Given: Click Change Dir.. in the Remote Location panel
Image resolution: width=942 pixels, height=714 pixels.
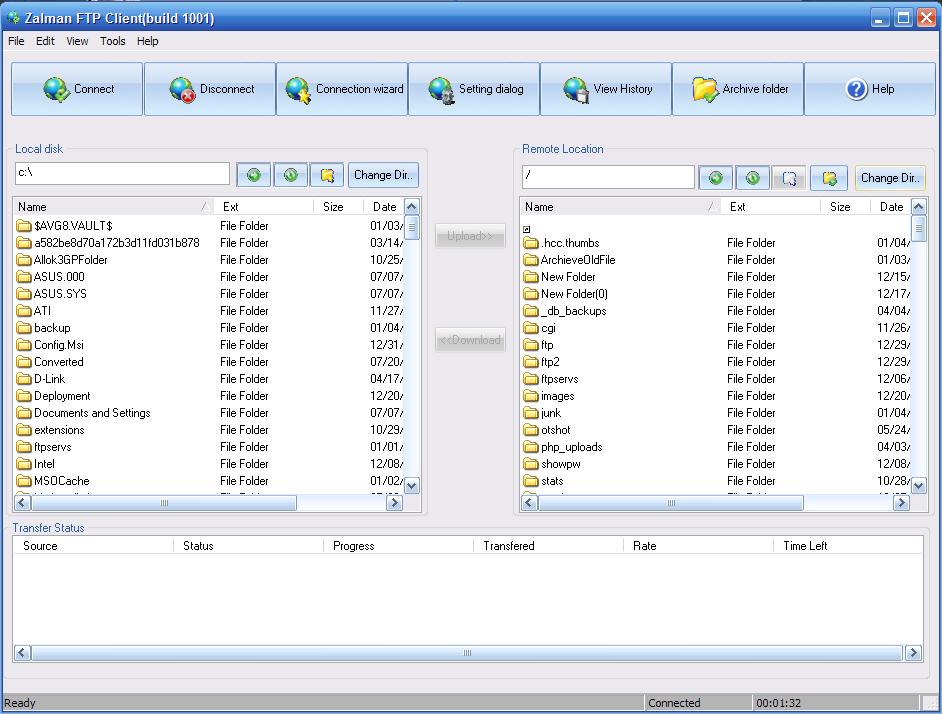Looking at the screenshot, I should pyautogui.click(x=890, y=178).
